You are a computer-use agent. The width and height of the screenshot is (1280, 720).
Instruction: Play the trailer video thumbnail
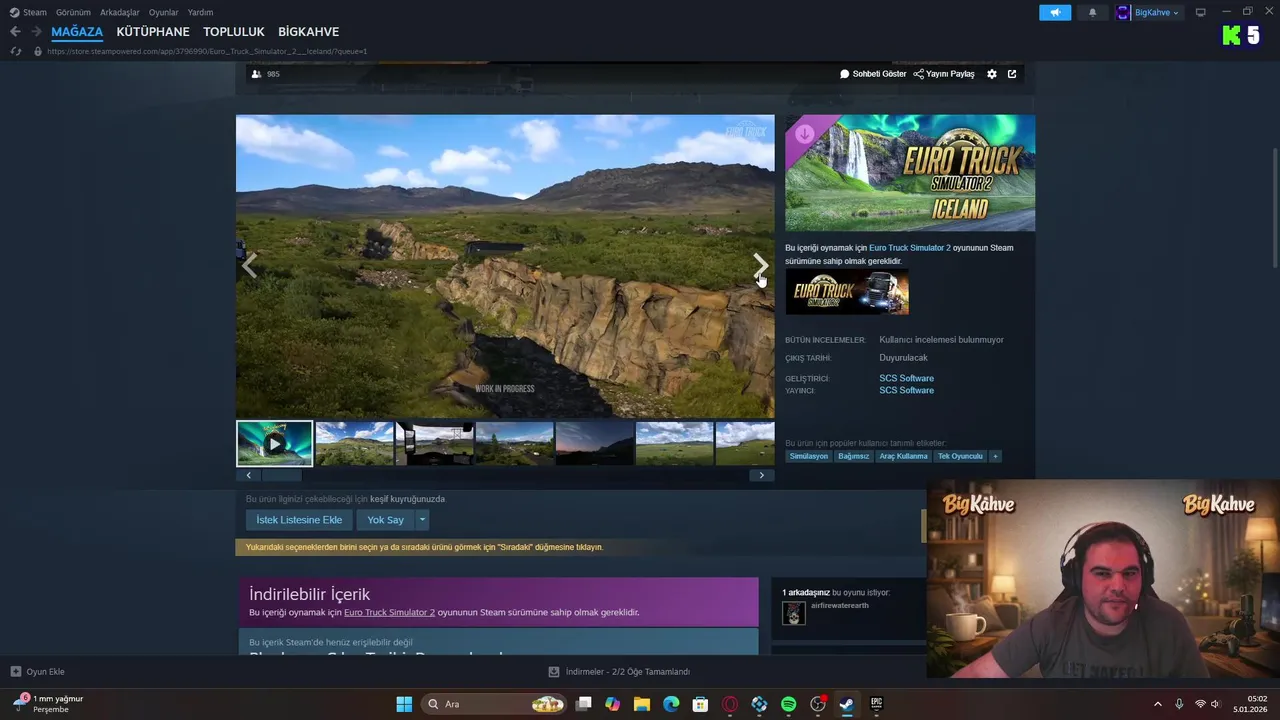point(274,444)
